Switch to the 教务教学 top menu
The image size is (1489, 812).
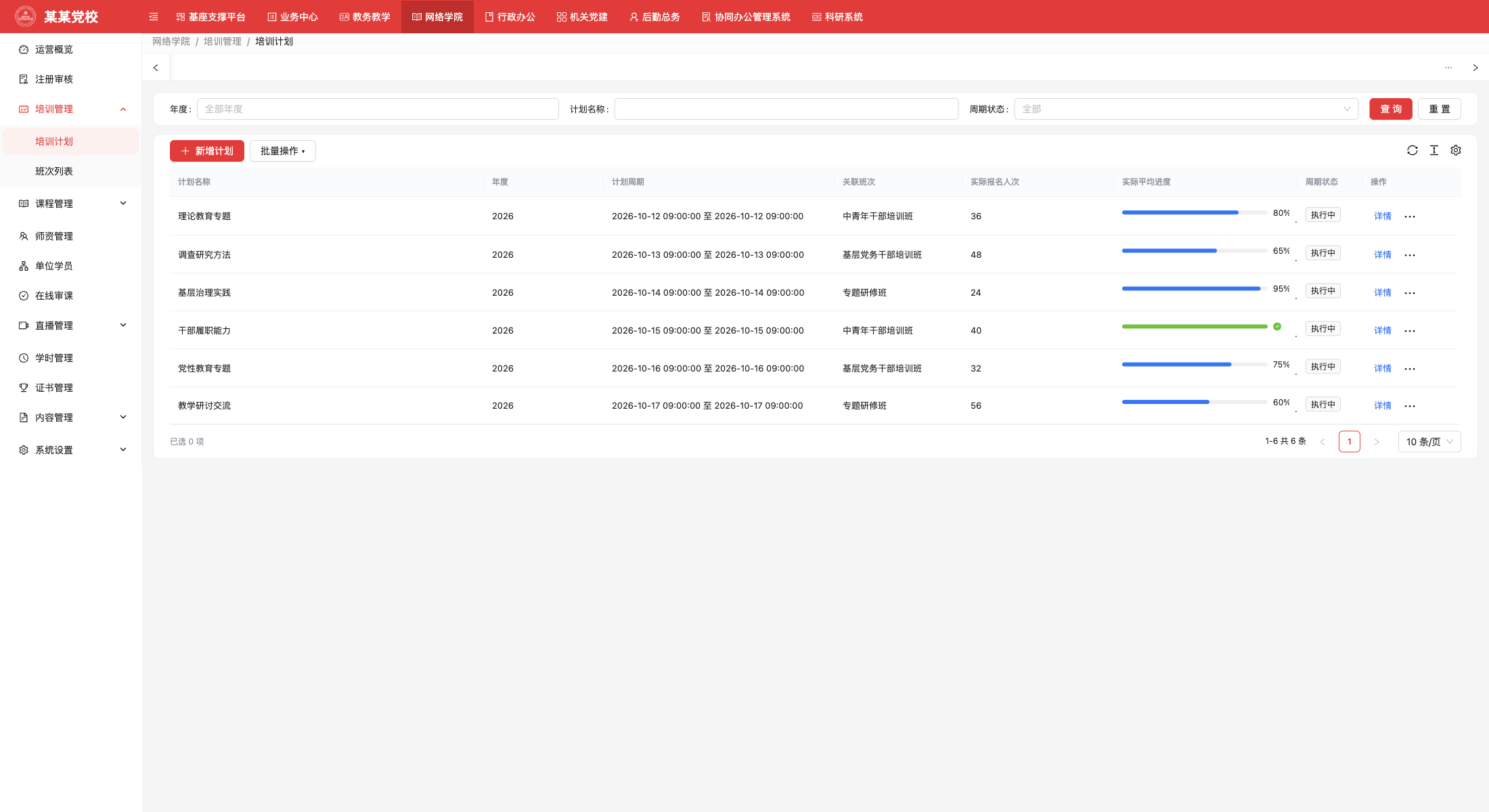pos(365,17)
